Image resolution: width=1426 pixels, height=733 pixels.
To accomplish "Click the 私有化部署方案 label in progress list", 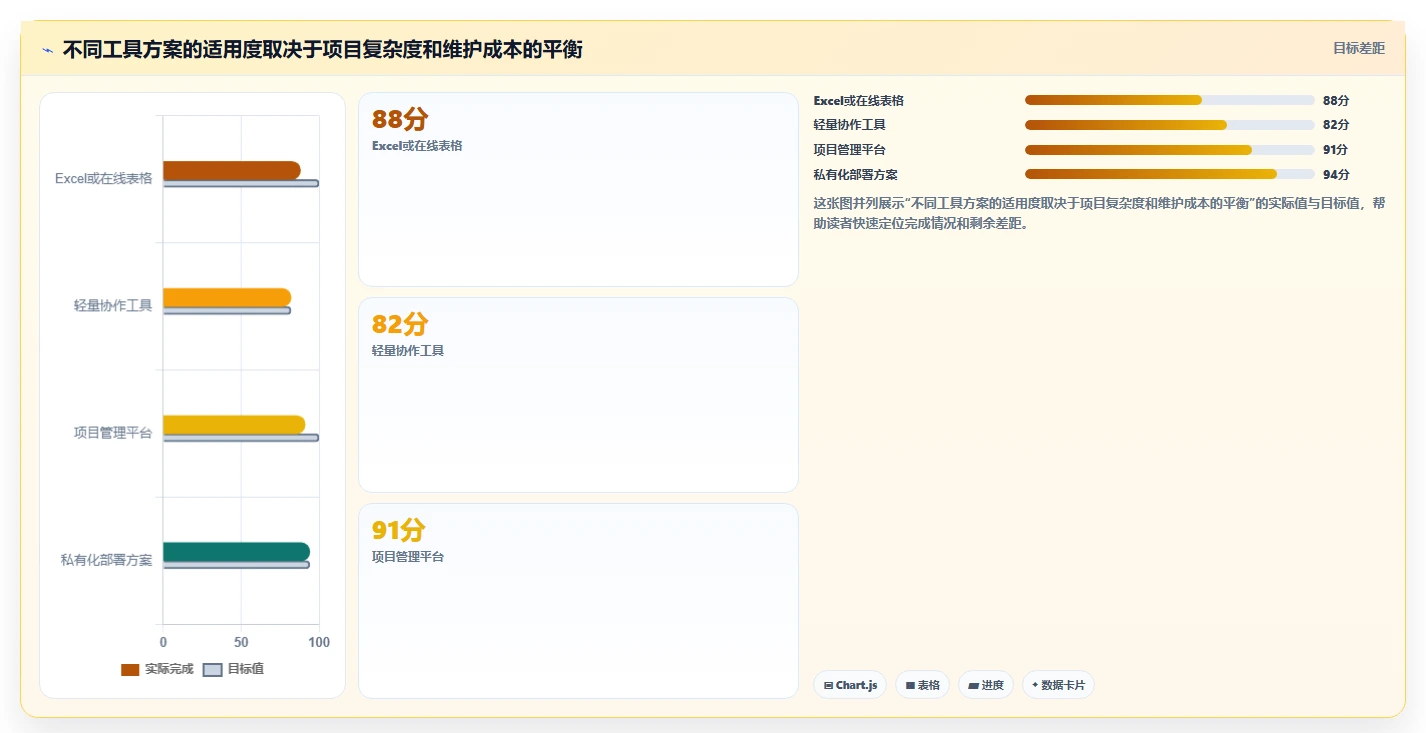I will pos(856,174).
